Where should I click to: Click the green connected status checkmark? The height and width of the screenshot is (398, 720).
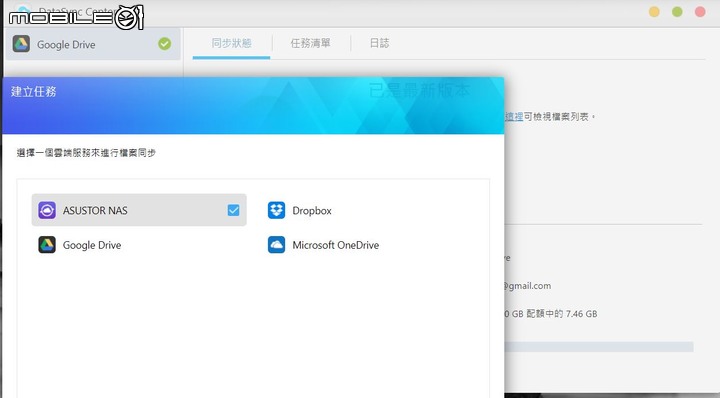[x=164, y=44]
